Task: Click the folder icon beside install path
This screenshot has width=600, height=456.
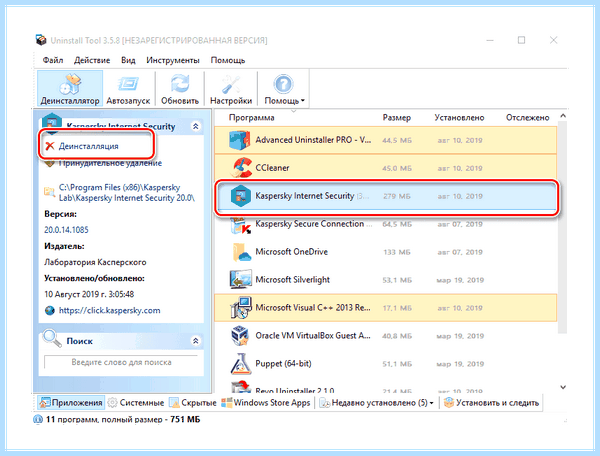Action: [49, 191]
